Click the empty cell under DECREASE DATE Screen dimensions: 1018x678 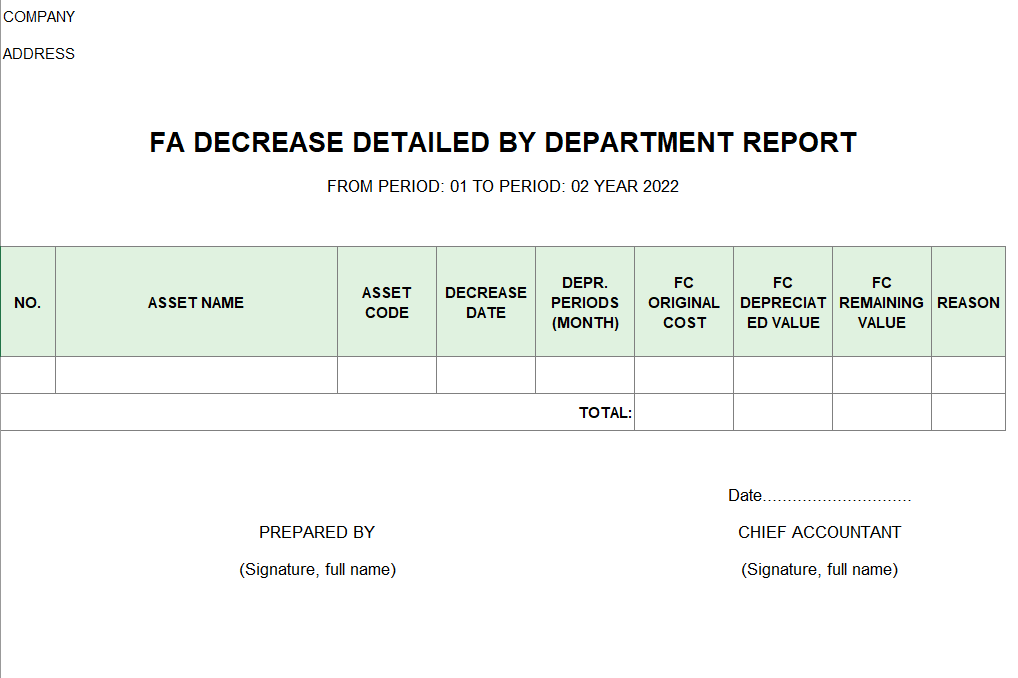(486, 375)
